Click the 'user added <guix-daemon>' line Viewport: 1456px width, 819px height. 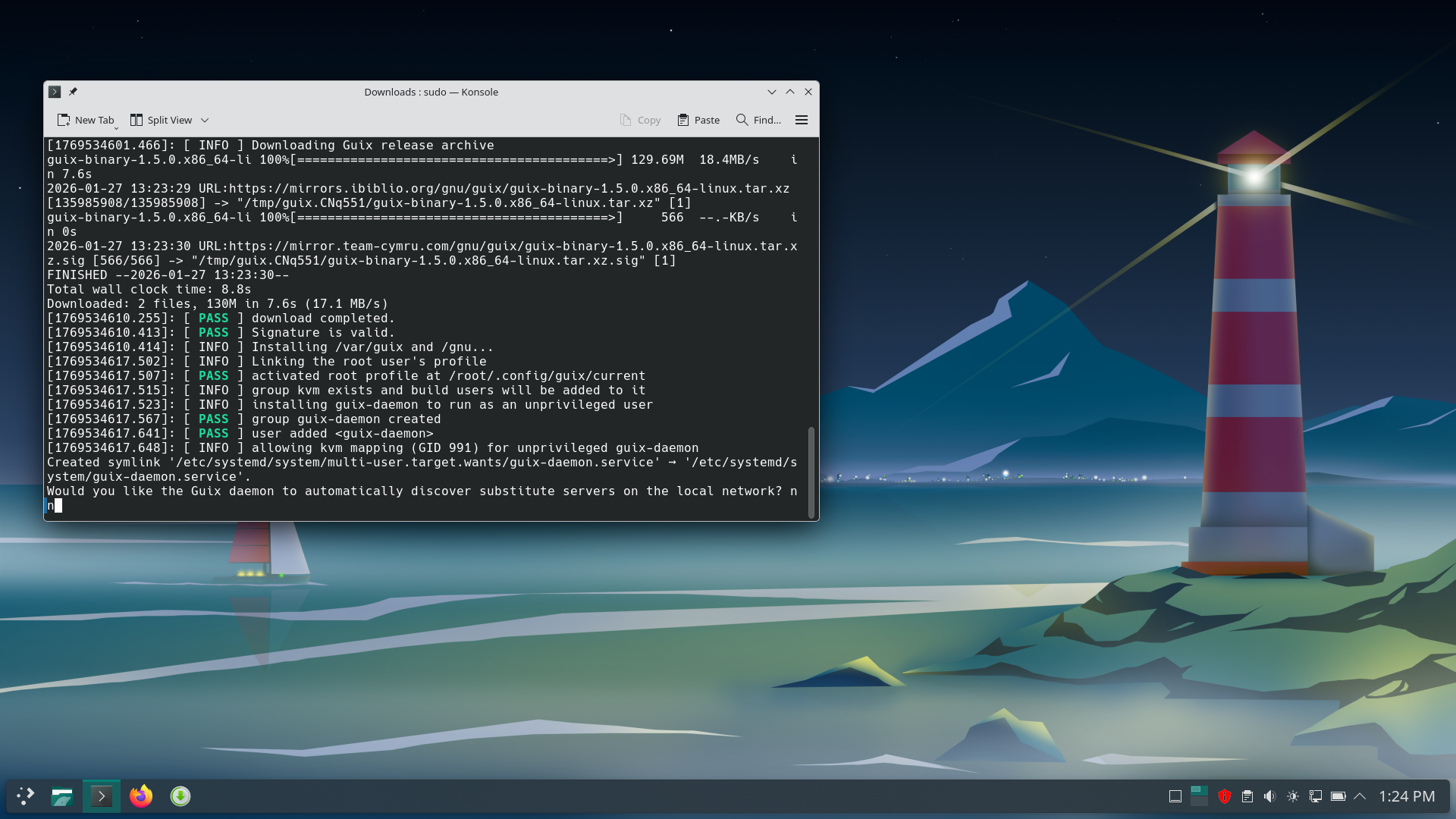240,433
